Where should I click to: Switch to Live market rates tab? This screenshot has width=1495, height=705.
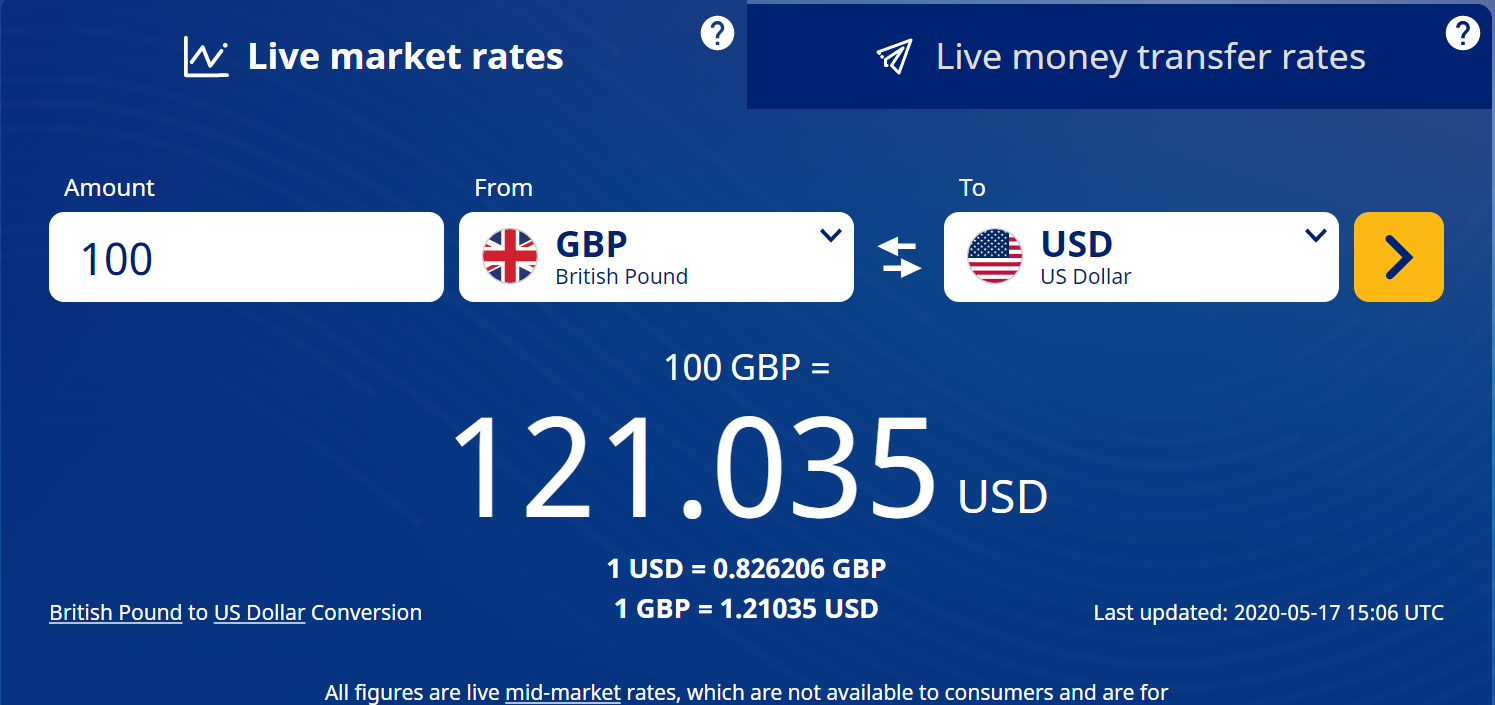pos(405,57)
